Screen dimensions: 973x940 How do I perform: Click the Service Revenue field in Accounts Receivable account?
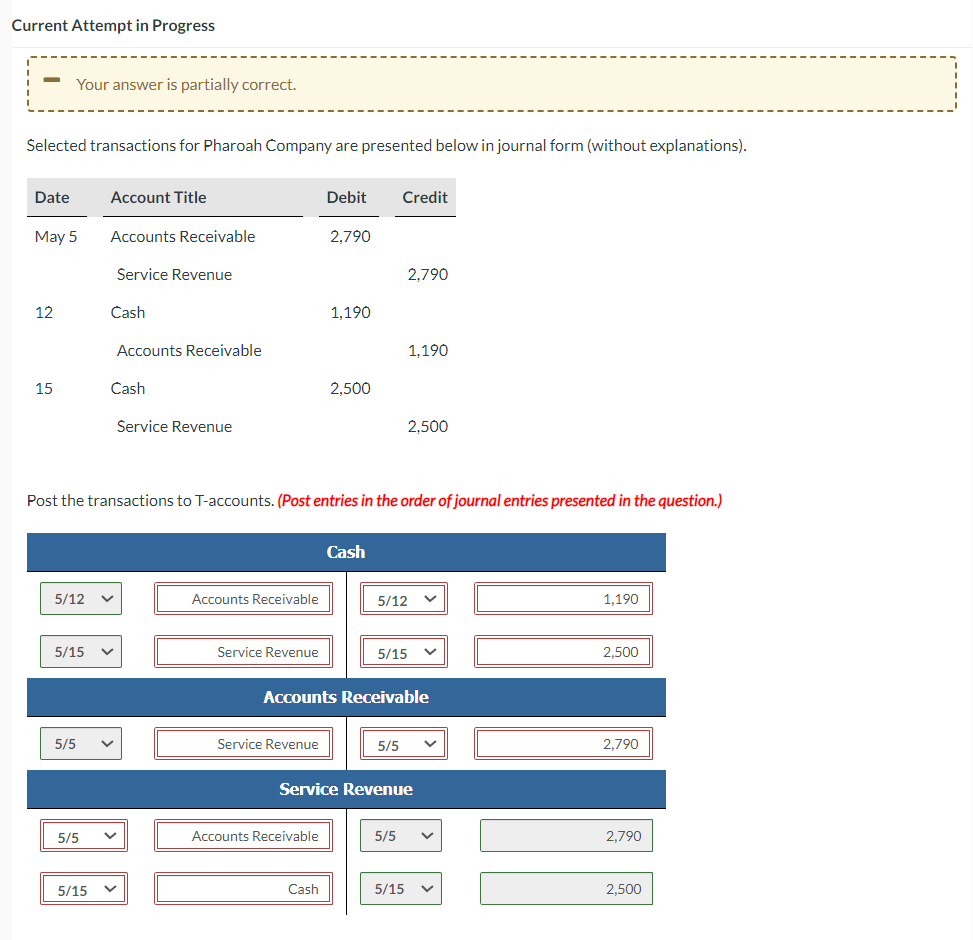[x=243, y=743]
